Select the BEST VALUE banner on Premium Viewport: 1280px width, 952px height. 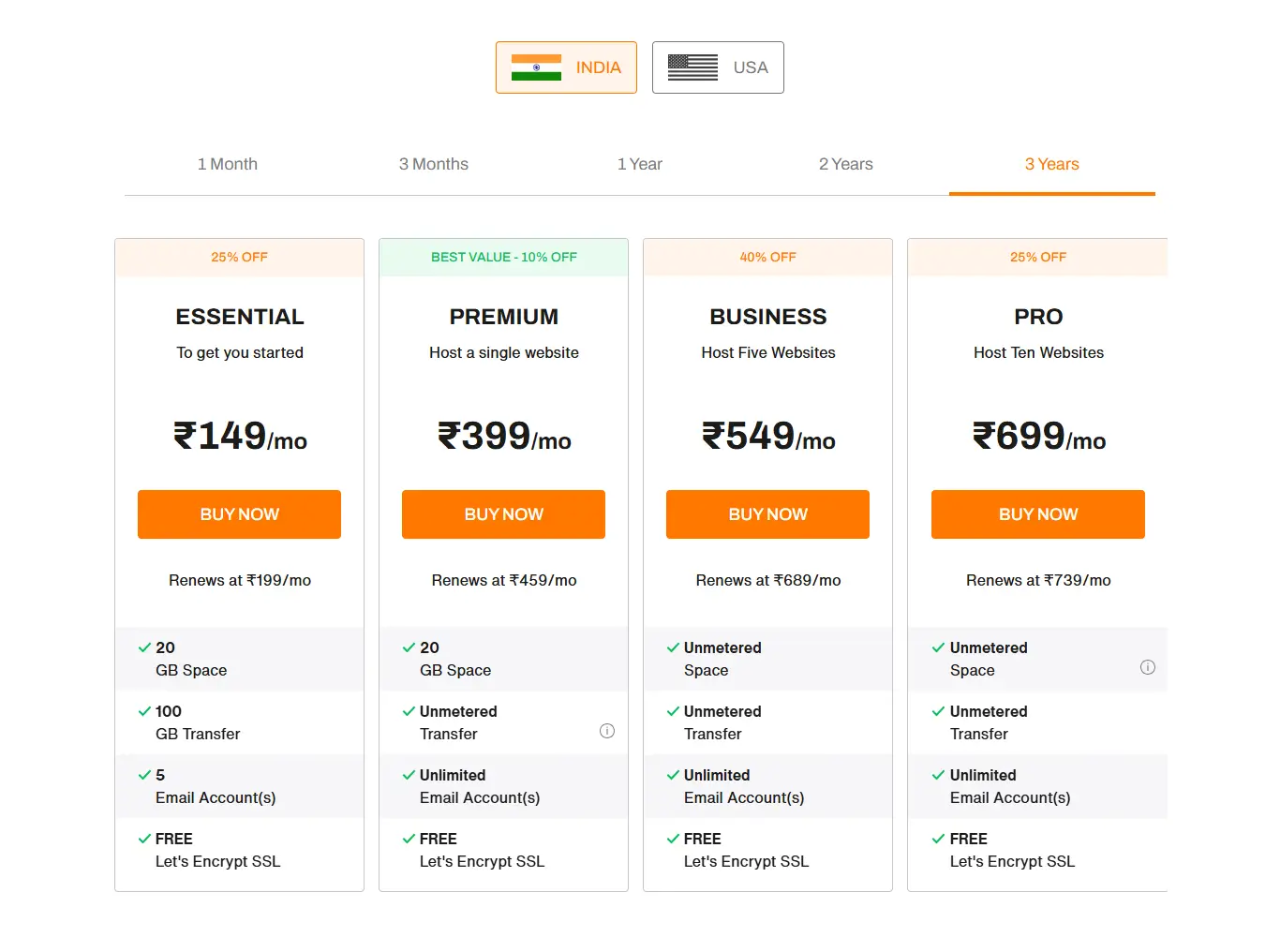(503, 257)
